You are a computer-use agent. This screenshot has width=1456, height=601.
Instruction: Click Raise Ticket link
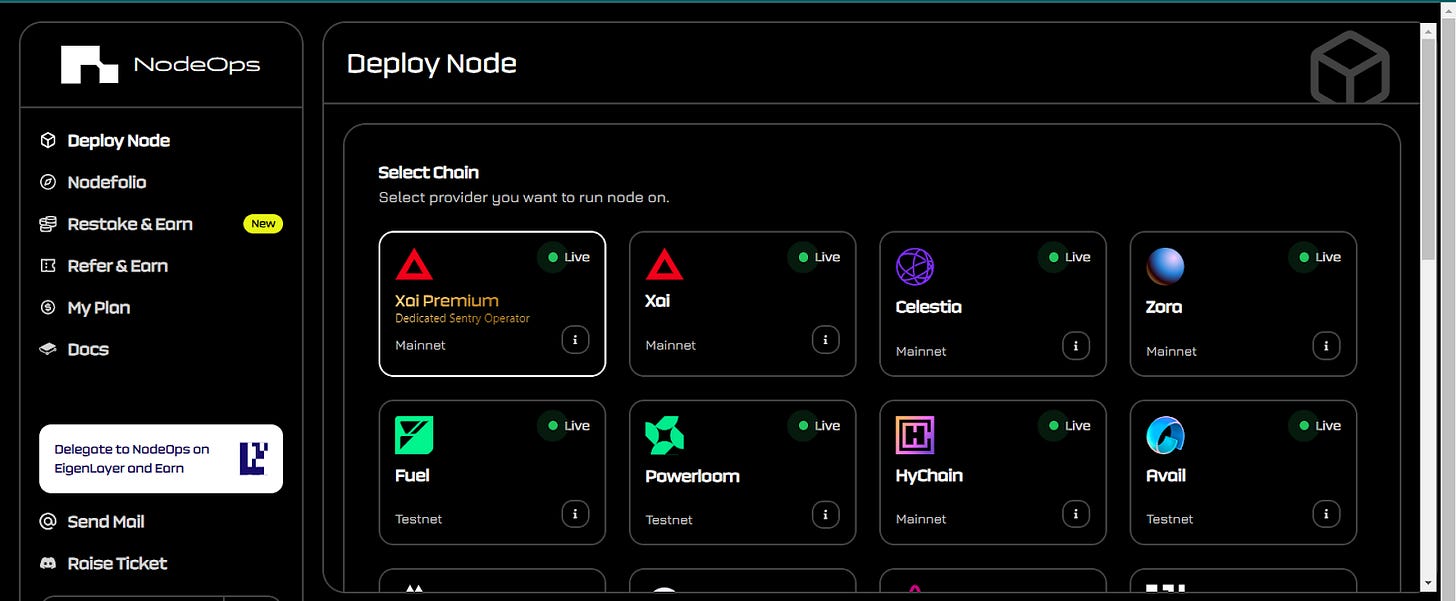tap(117, 564)
